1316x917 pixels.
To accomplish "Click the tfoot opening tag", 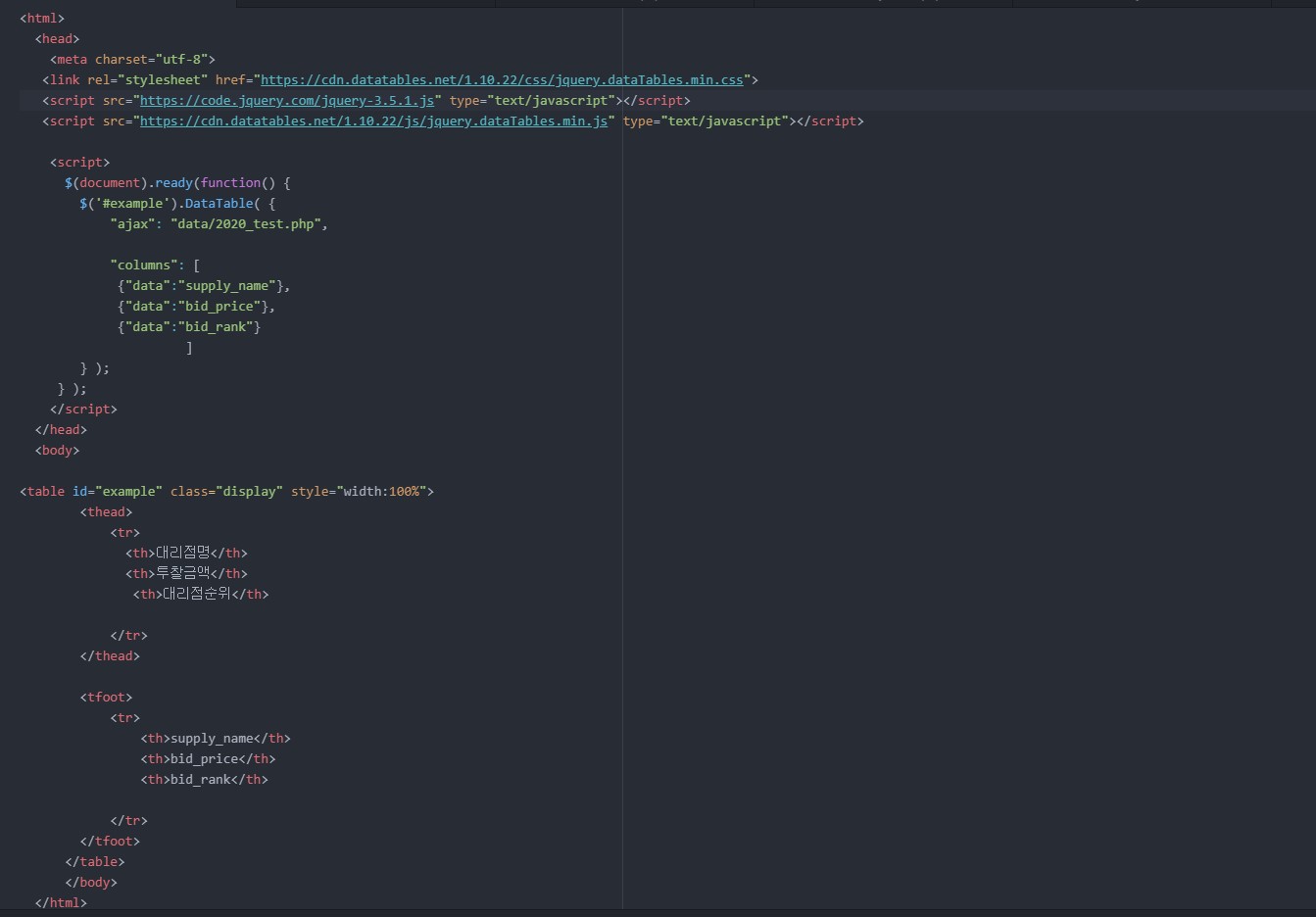I will click(106, 697).
